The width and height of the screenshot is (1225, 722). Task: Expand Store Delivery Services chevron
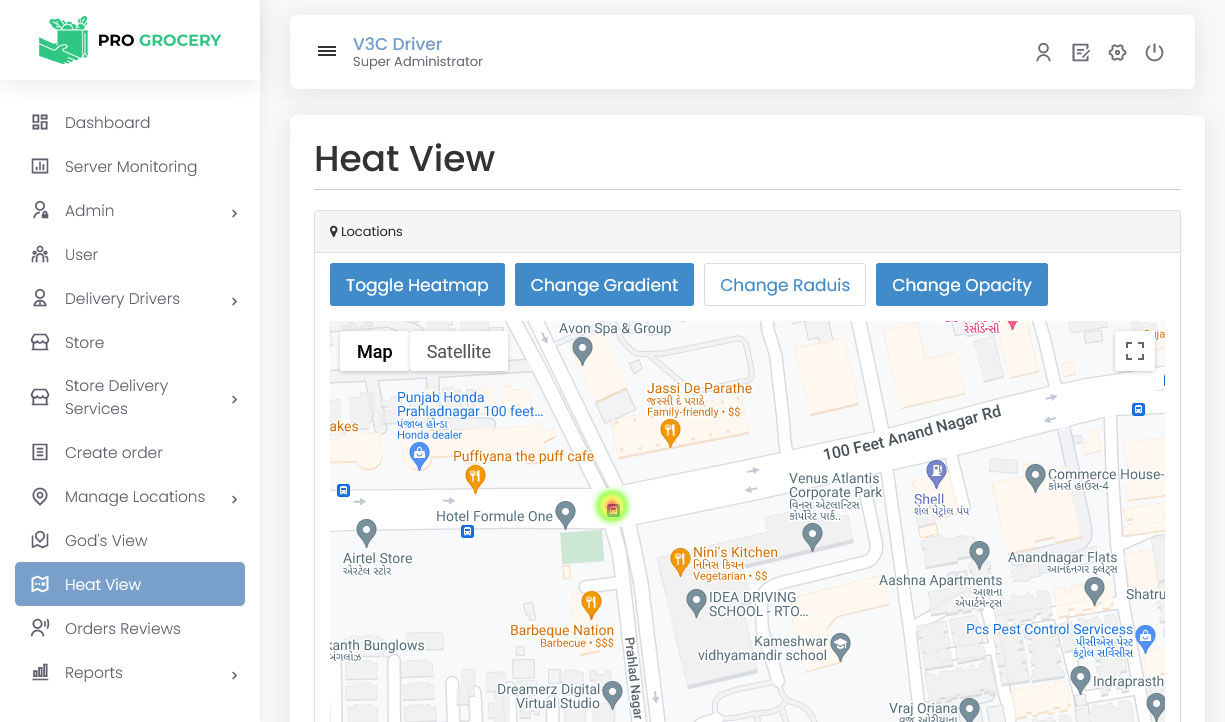pos(234,400)
